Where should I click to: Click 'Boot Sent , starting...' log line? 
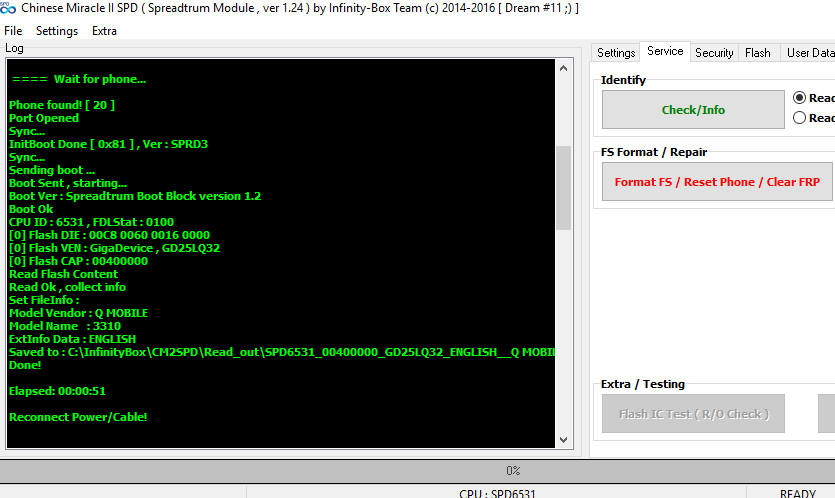(x=68, y=183)
